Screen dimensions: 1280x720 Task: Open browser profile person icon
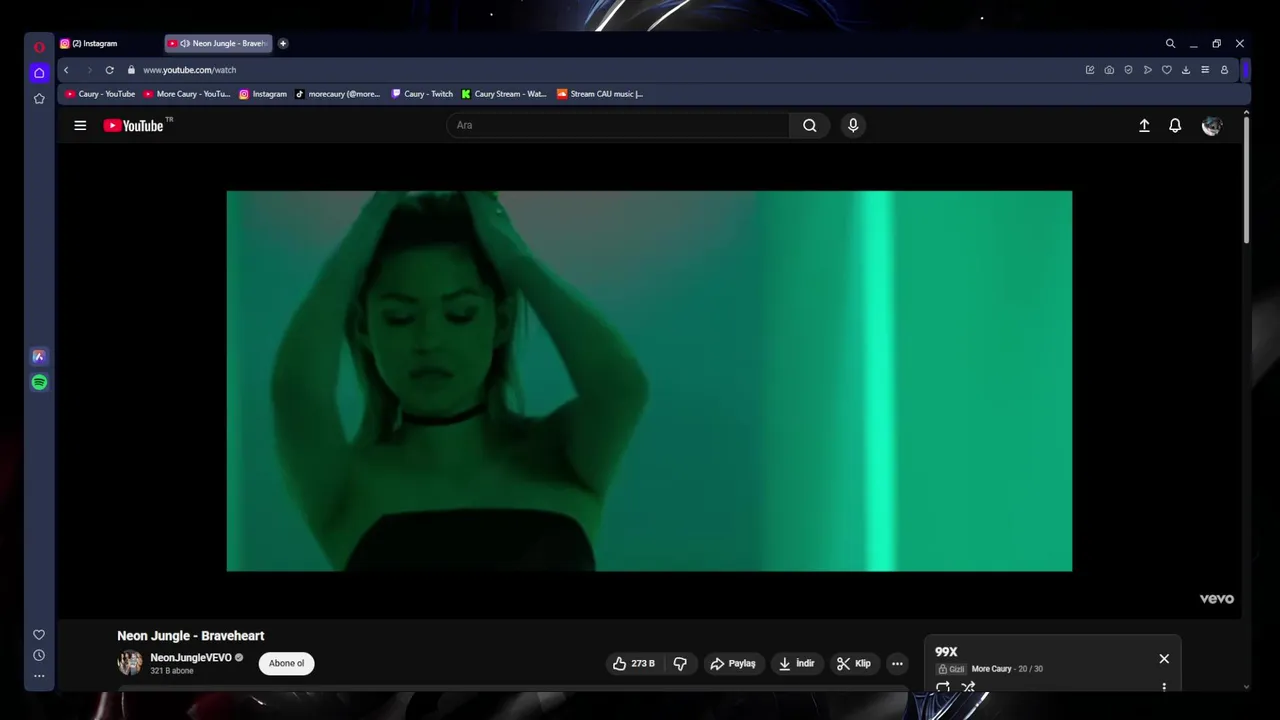(1224, 70)
